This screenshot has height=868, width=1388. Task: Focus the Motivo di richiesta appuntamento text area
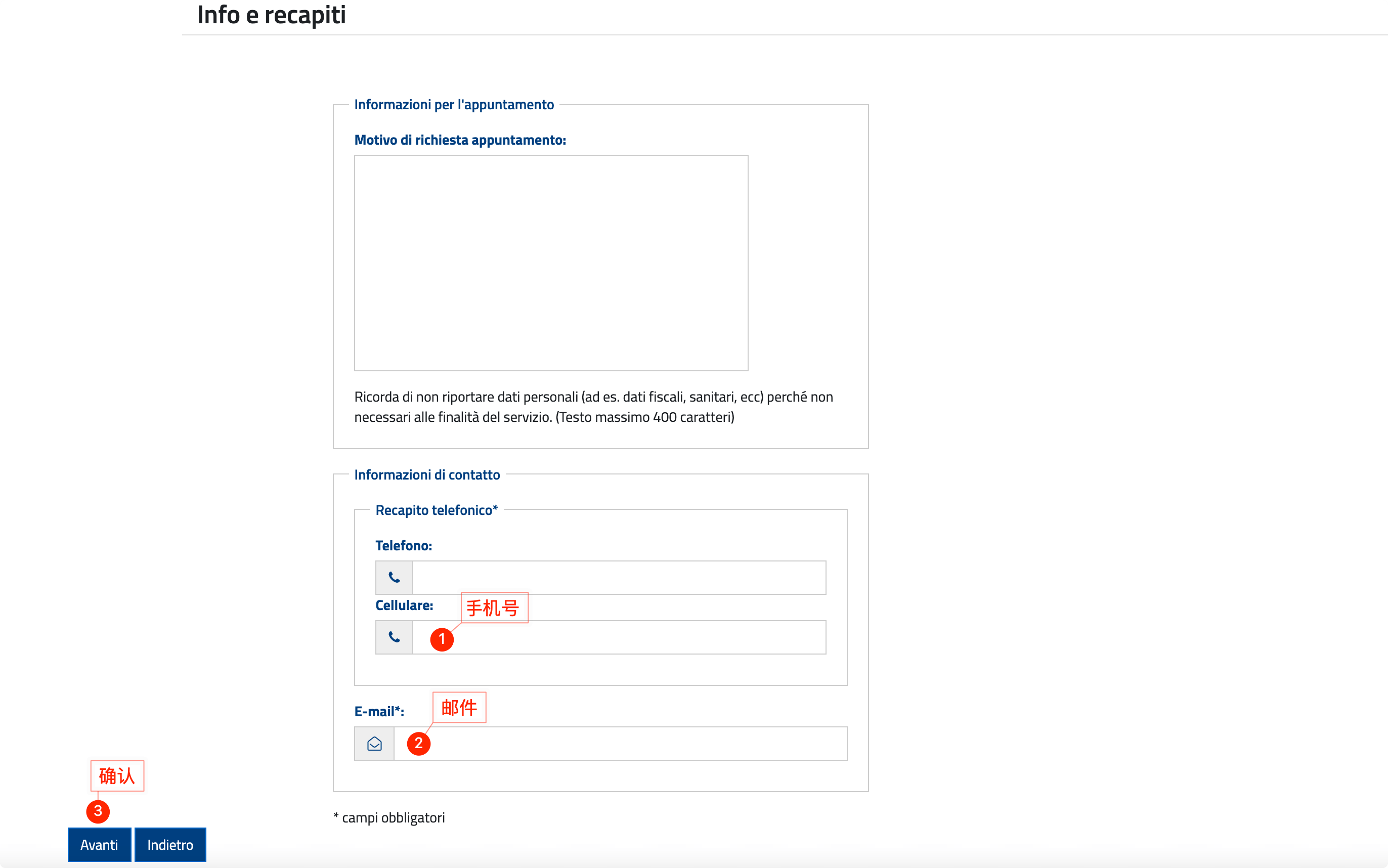pos(551,263)
